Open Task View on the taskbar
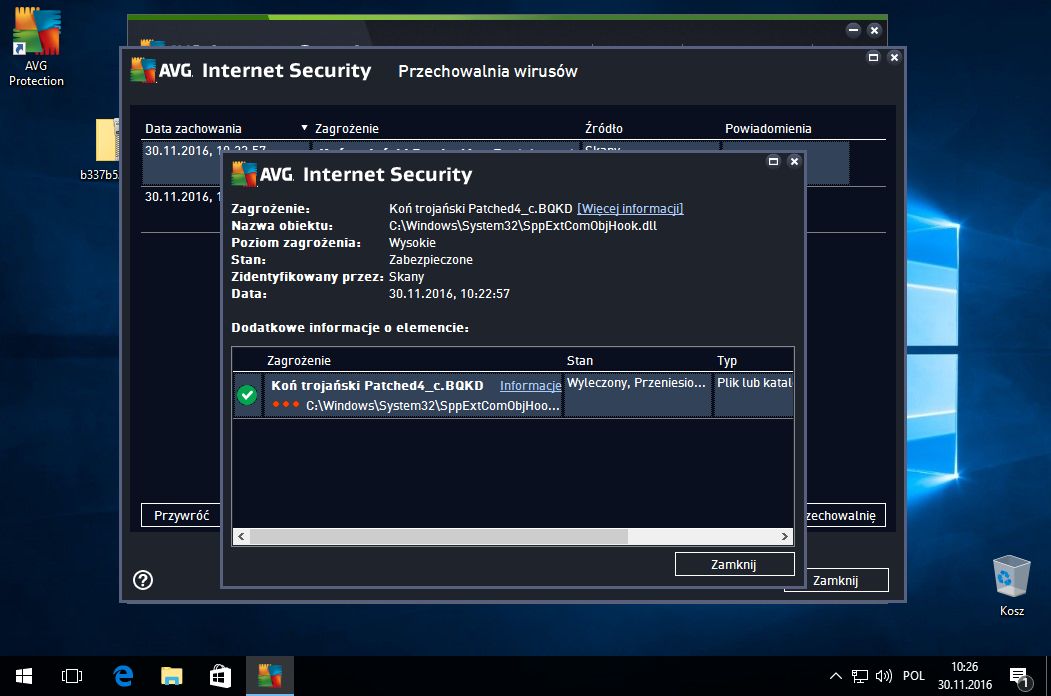 tap(71, 676)
